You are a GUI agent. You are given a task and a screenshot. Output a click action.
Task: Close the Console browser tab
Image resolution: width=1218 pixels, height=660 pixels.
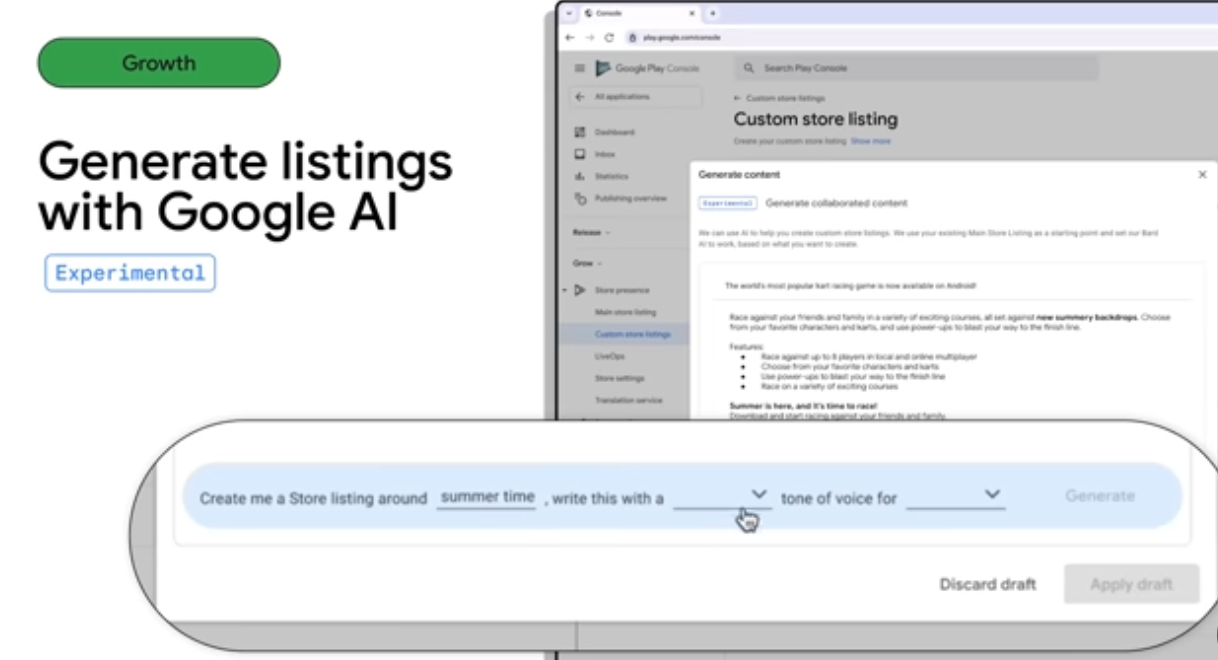coord(692,13)
